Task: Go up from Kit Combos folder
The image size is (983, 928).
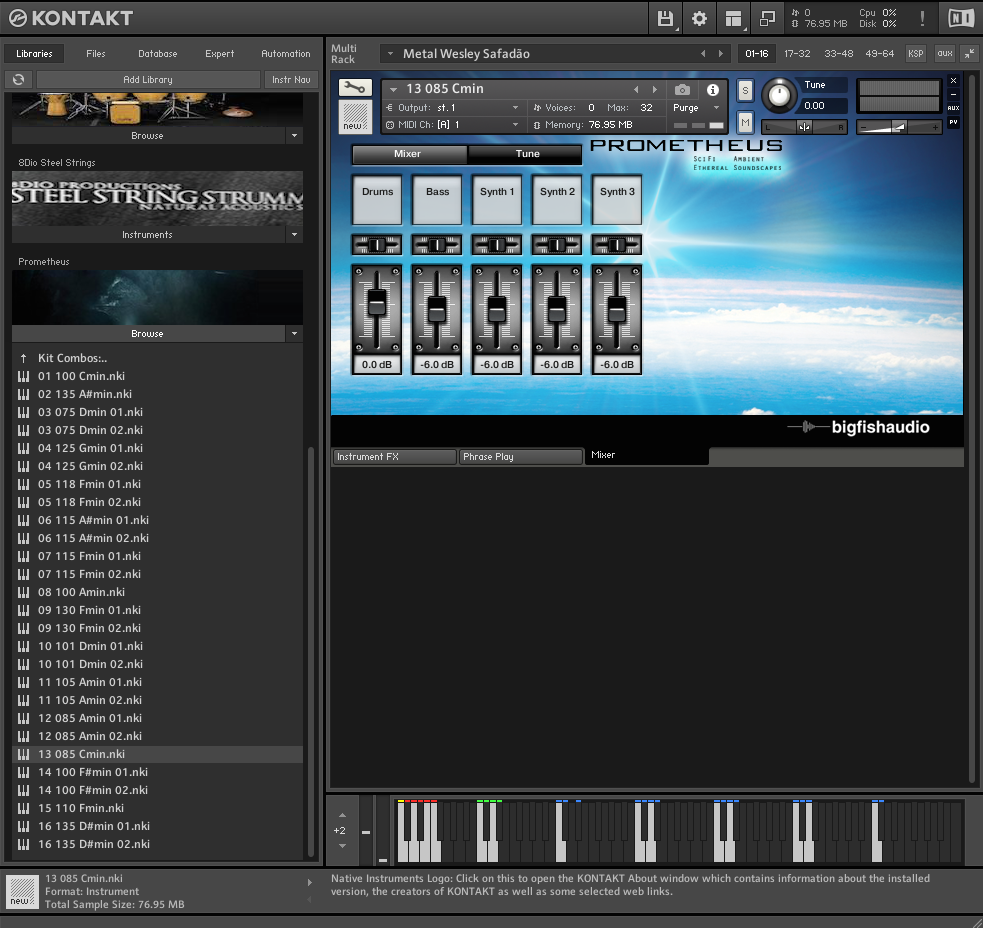Action: click(24, 358)
